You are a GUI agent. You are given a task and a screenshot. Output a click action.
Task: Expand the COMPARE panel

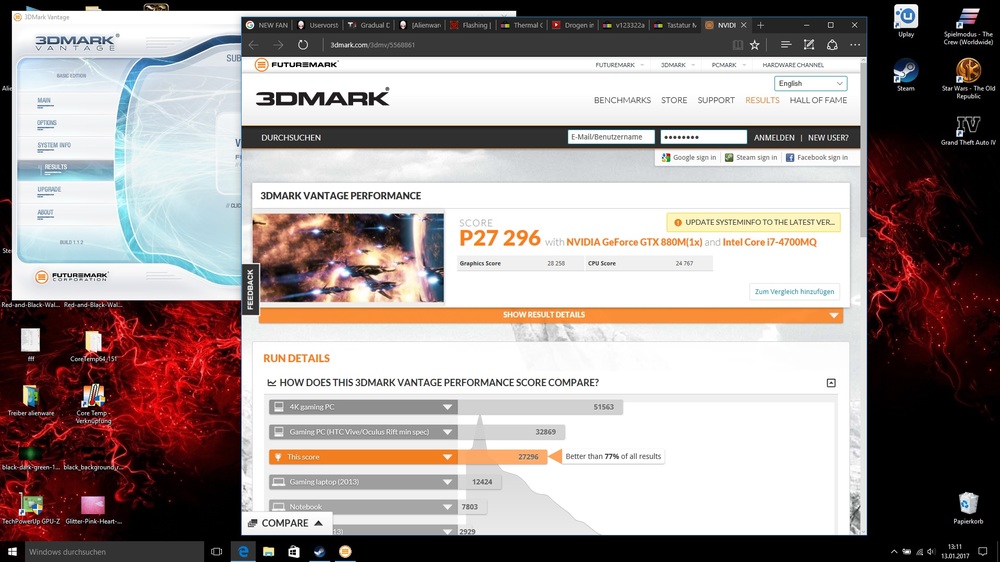click(286, 523)
